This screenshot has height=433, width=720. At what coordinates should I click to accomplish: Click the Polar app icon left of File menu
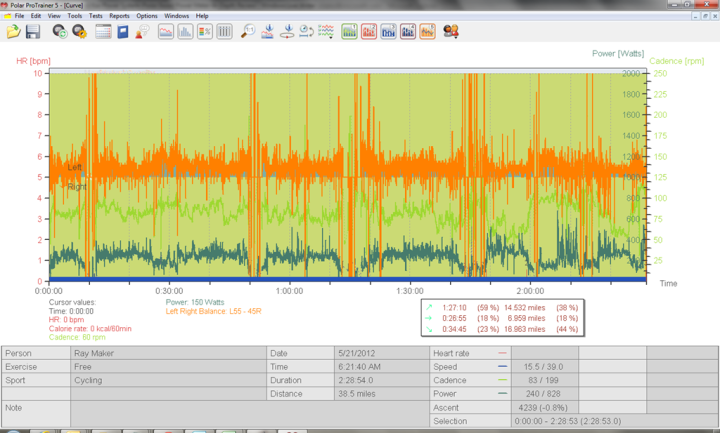point(7,16)
